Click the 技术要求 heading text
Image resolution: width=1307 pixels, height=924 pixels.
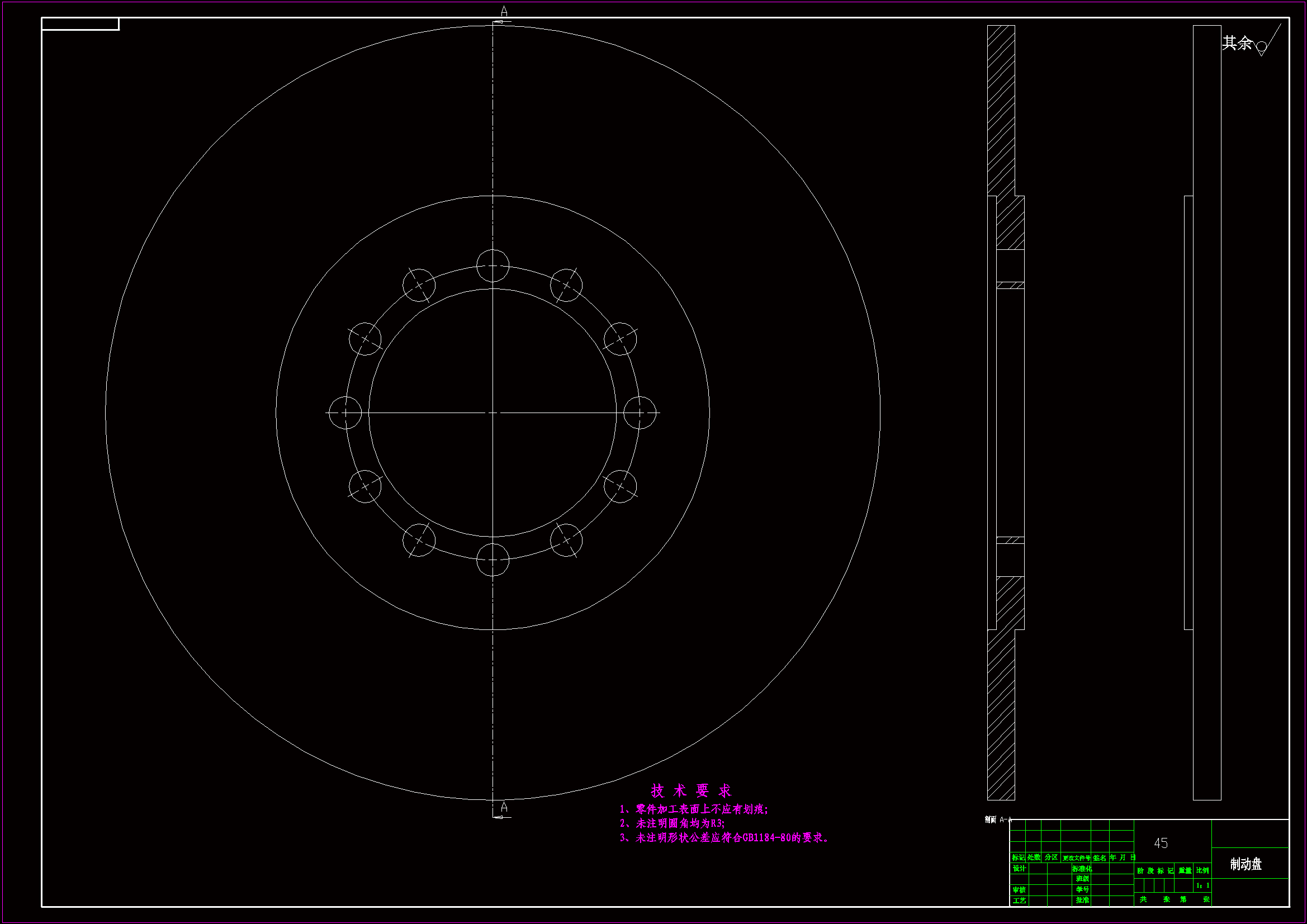[690, 790]
